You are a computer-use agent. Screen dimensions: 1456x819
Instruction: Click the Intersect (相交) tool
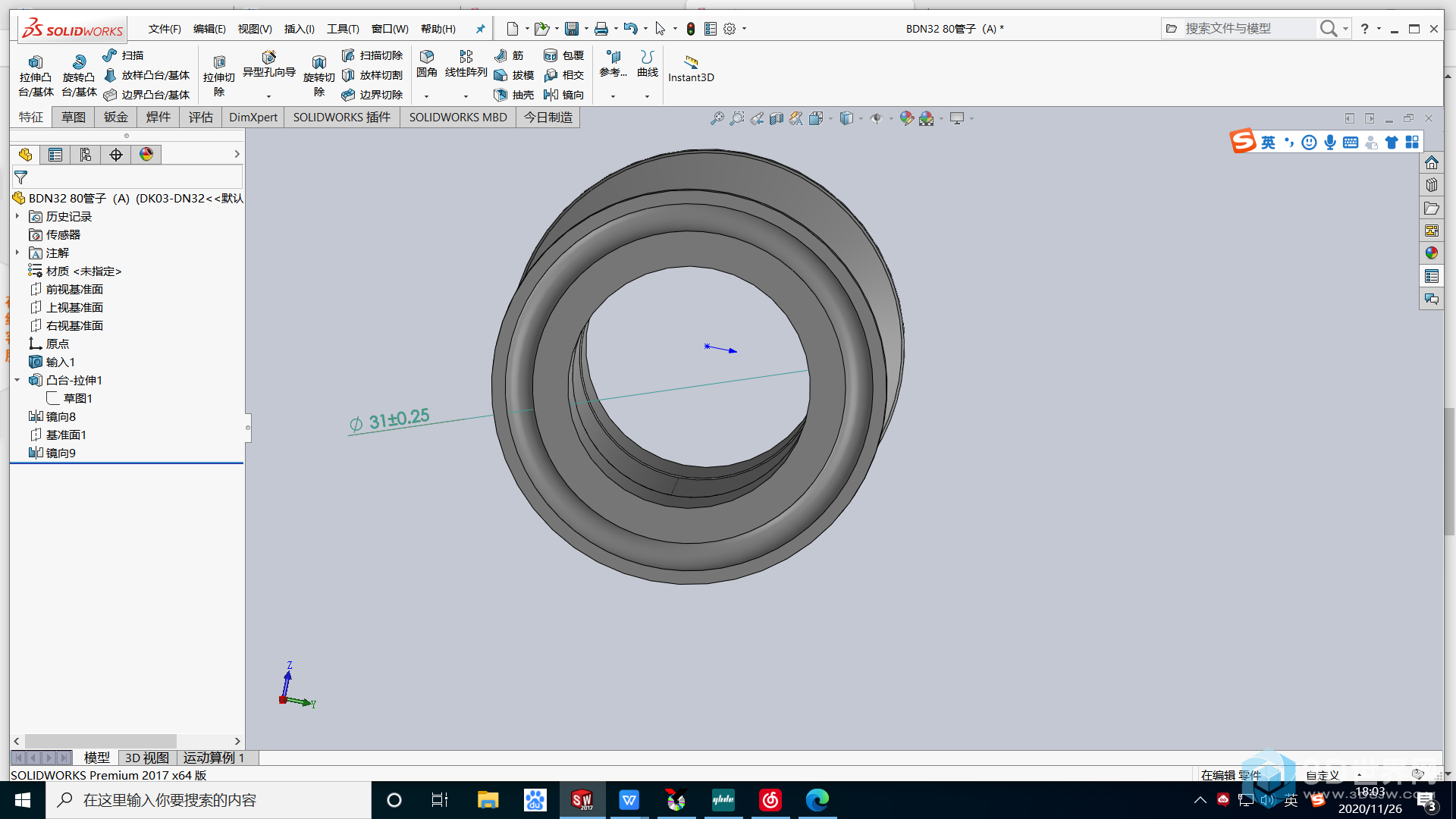click(564, 75)
